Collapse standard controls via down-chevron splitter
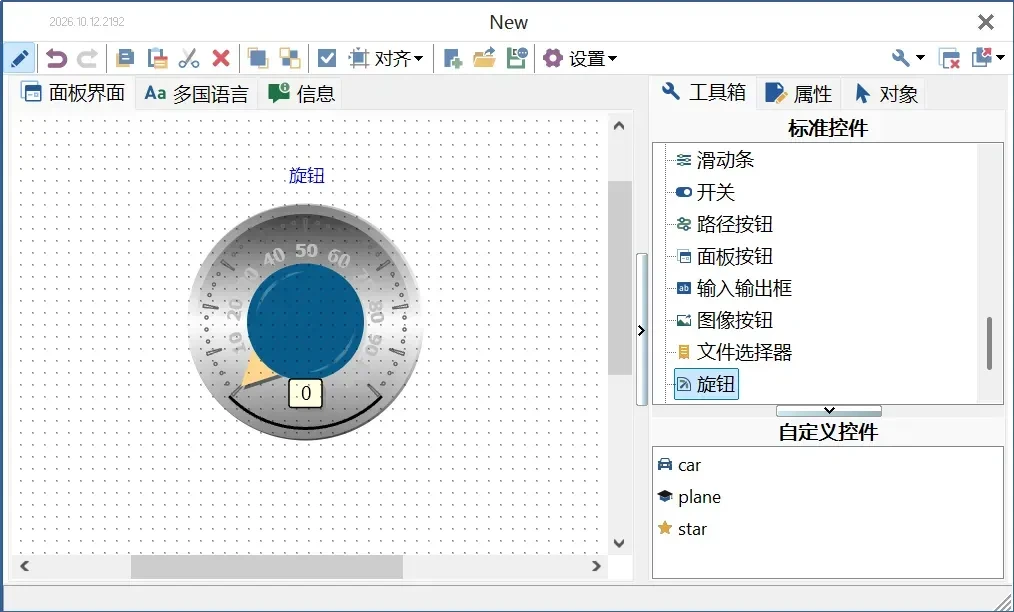This screenshot has height=612, width=1014. pos(829,411)
